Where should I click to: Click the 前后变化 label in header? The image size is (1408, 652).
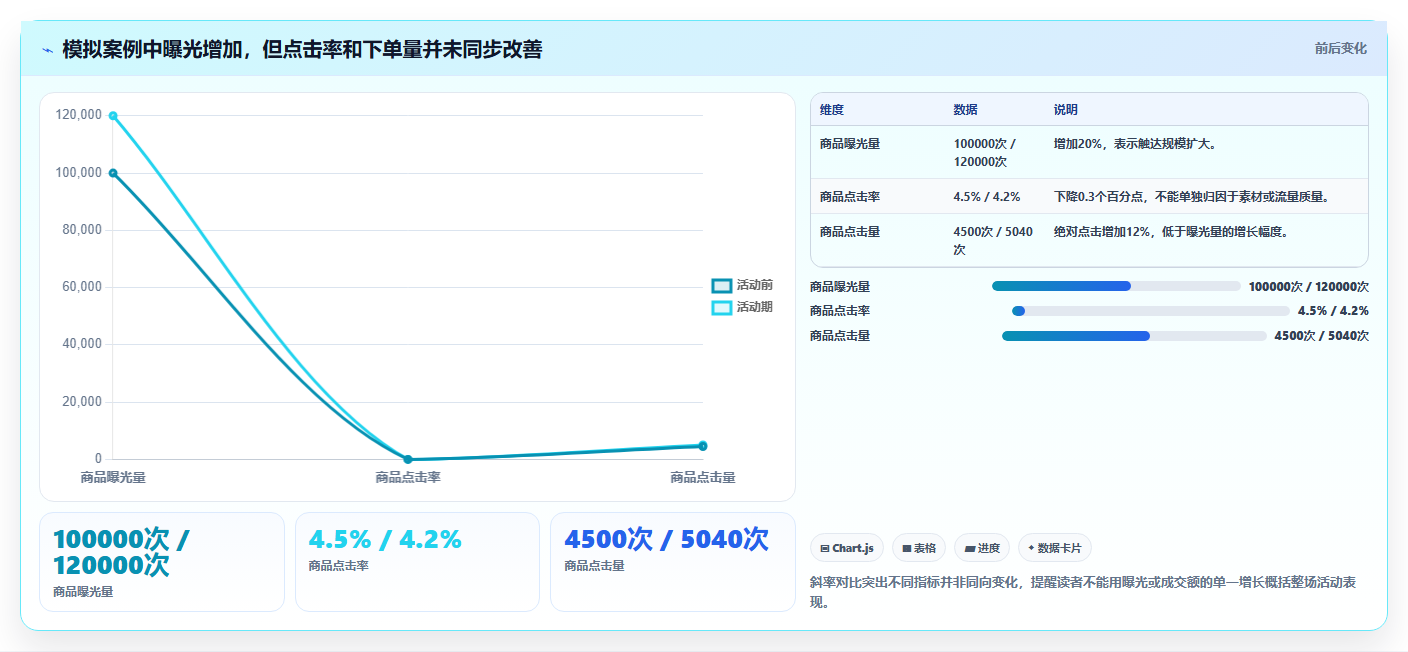(x=1340, y=49)
